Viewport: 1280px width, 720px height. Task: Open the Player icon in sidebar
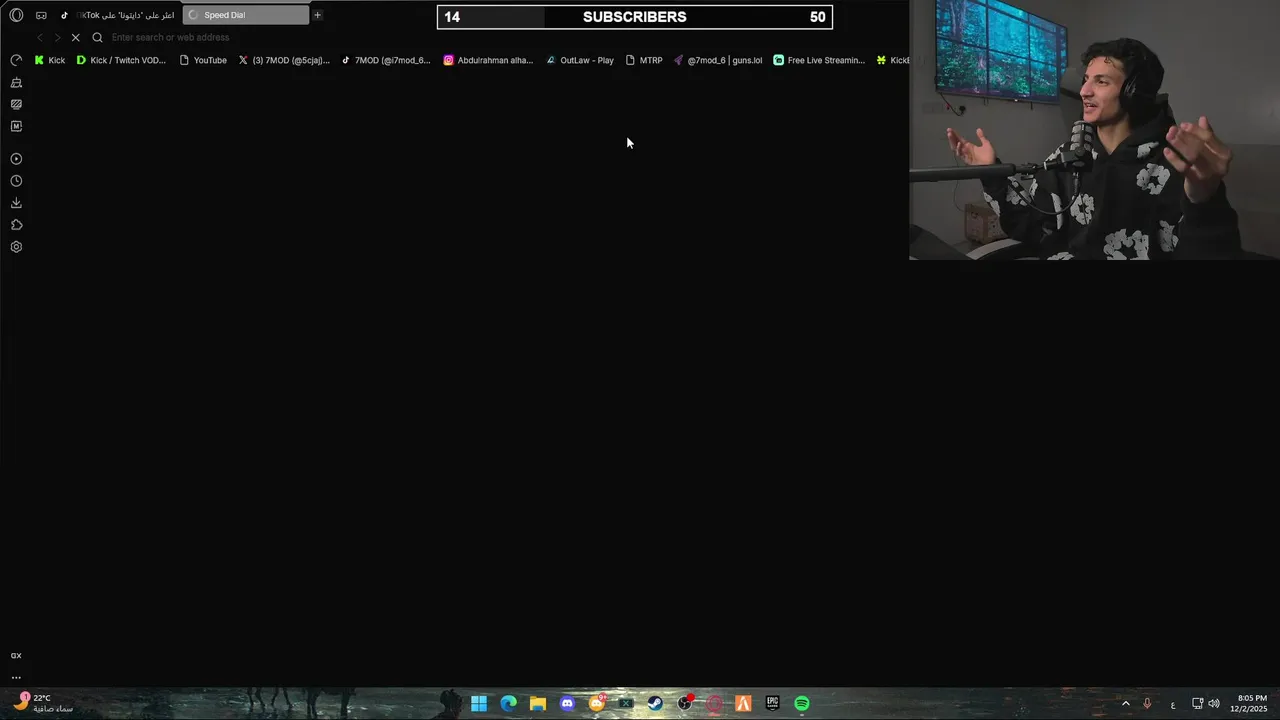(x=16, y=159)
